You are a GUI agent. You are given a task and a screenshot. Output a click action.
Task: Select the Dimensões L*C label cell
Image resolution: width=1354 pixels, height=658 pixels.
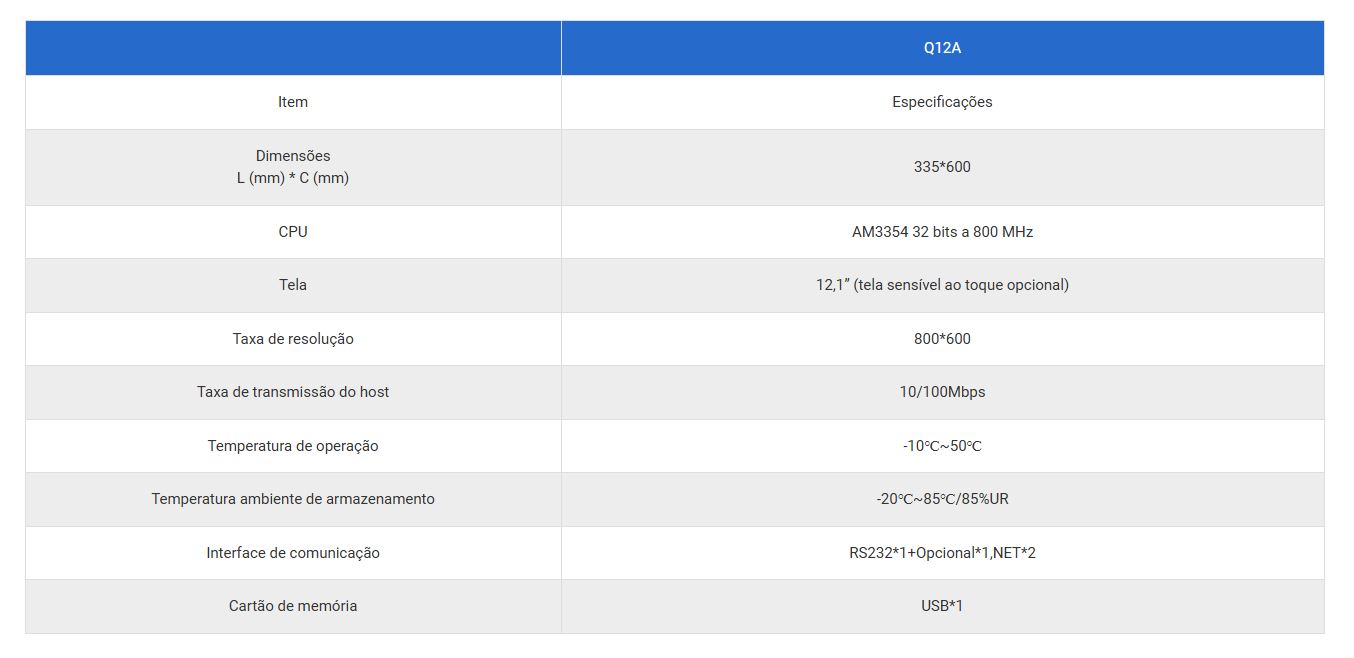coord(293,167)
